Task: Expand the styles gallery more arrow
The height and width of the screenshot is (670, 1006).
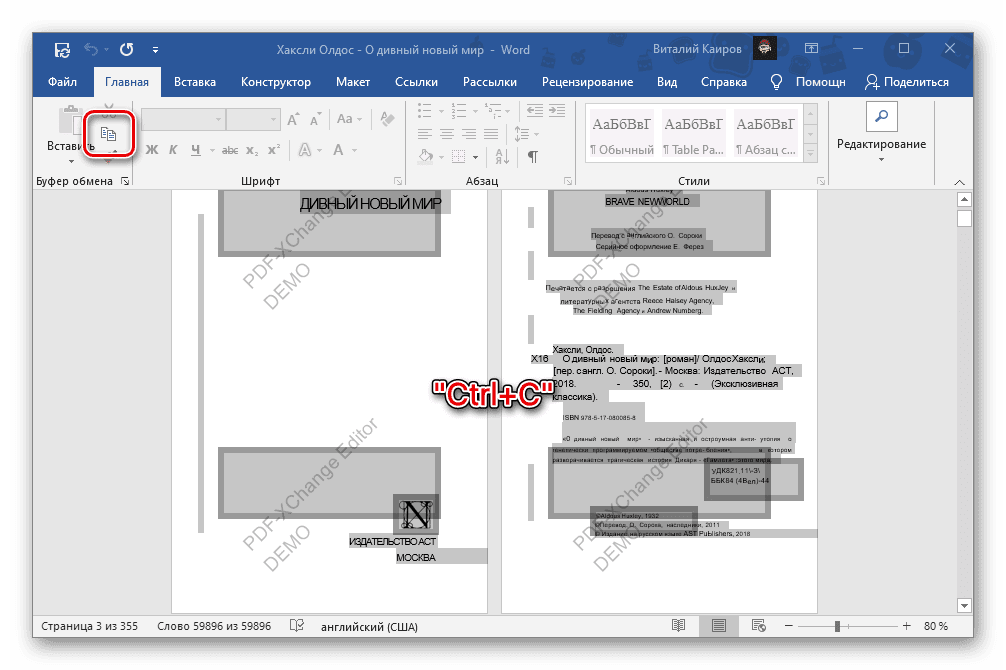Action: coord(811,154)
